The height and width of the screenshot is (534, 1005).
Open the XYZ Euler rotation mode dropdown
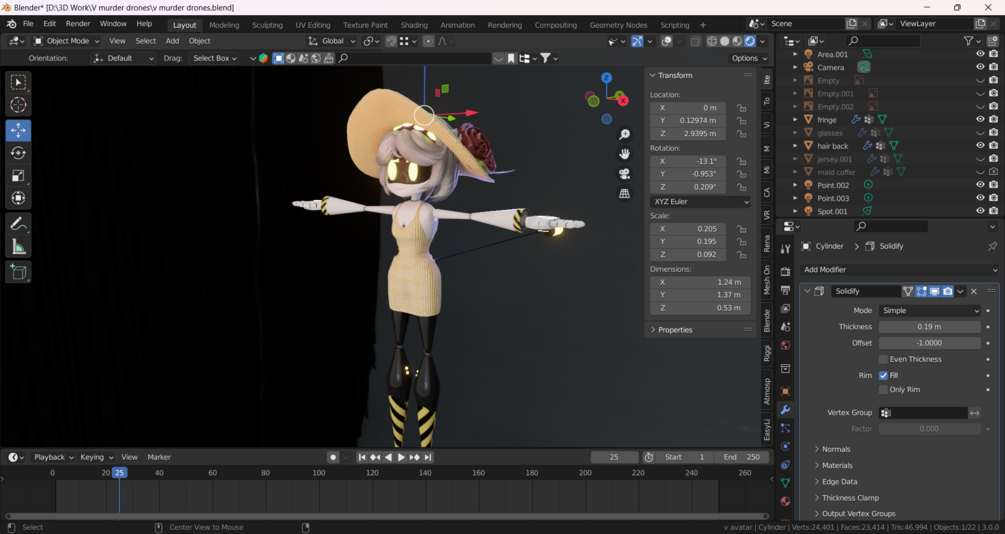700,201
